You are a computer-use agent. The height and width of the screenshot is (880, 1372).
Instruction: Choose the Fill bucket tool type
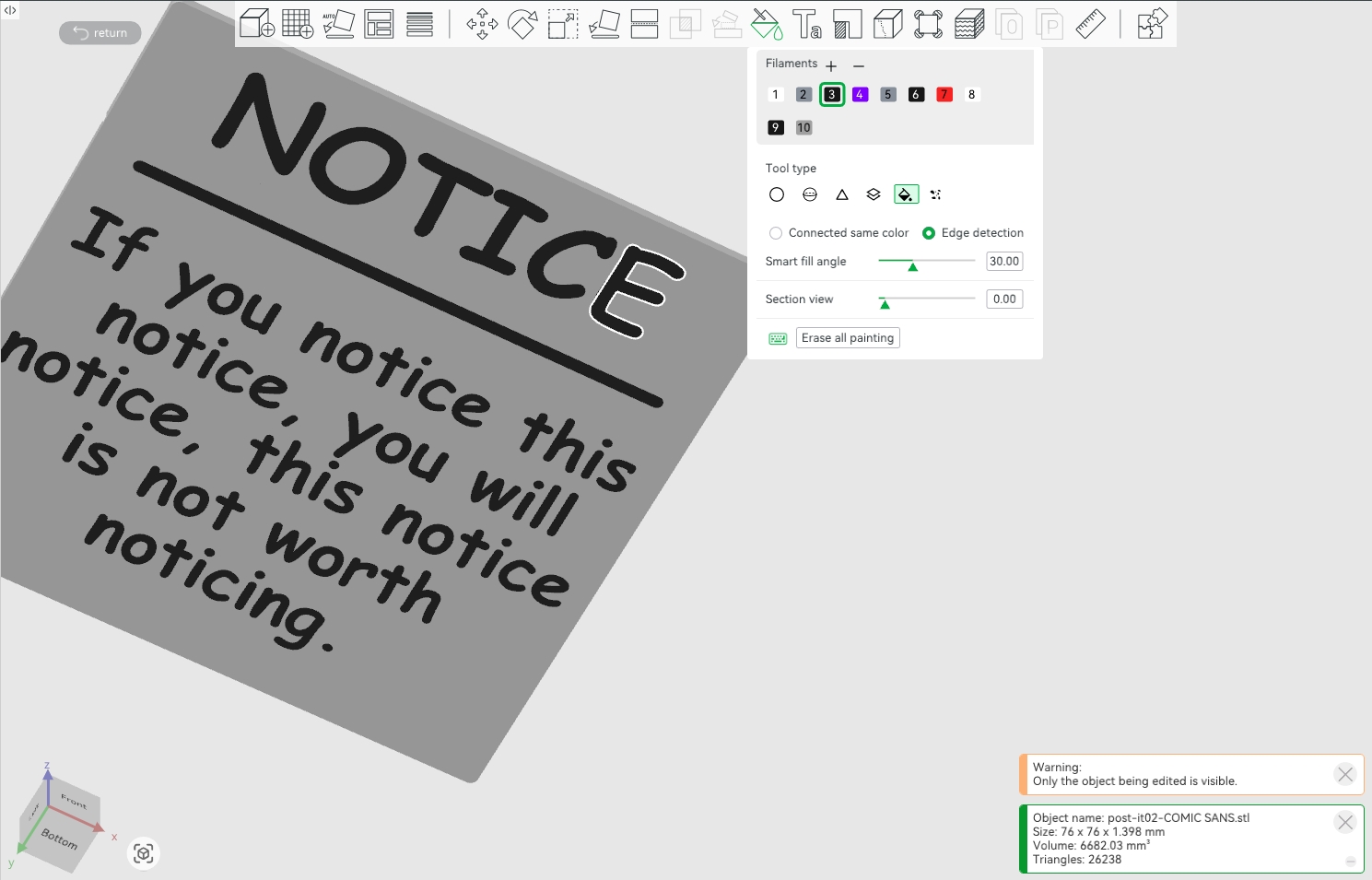pyautogui.click(x=906, y=194)
